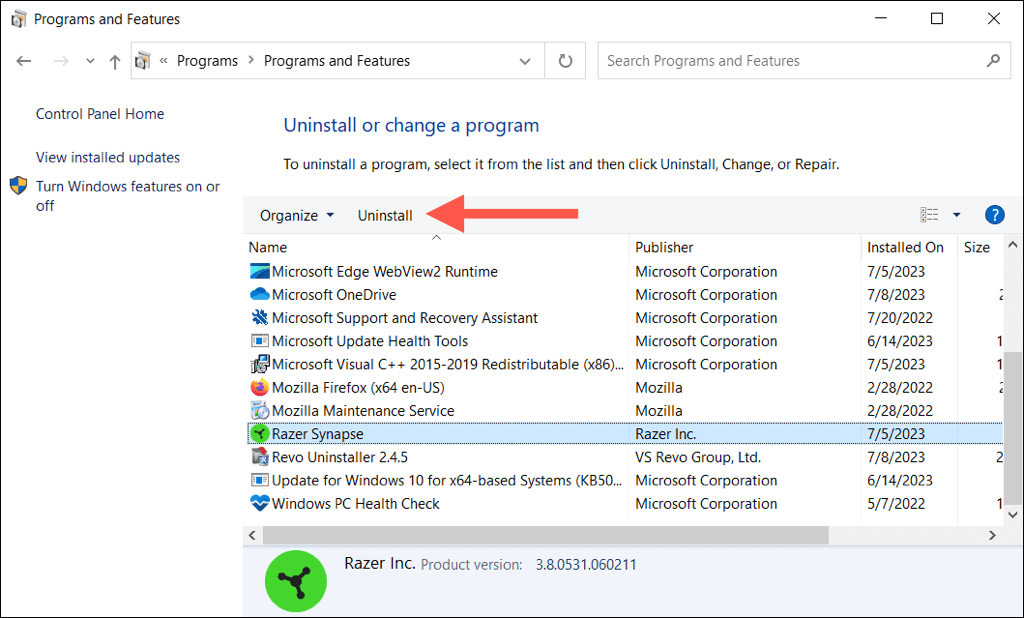Expand the view options dropdown arrow
Viewport: 1024px width, 618px height.
click(956, 215)
